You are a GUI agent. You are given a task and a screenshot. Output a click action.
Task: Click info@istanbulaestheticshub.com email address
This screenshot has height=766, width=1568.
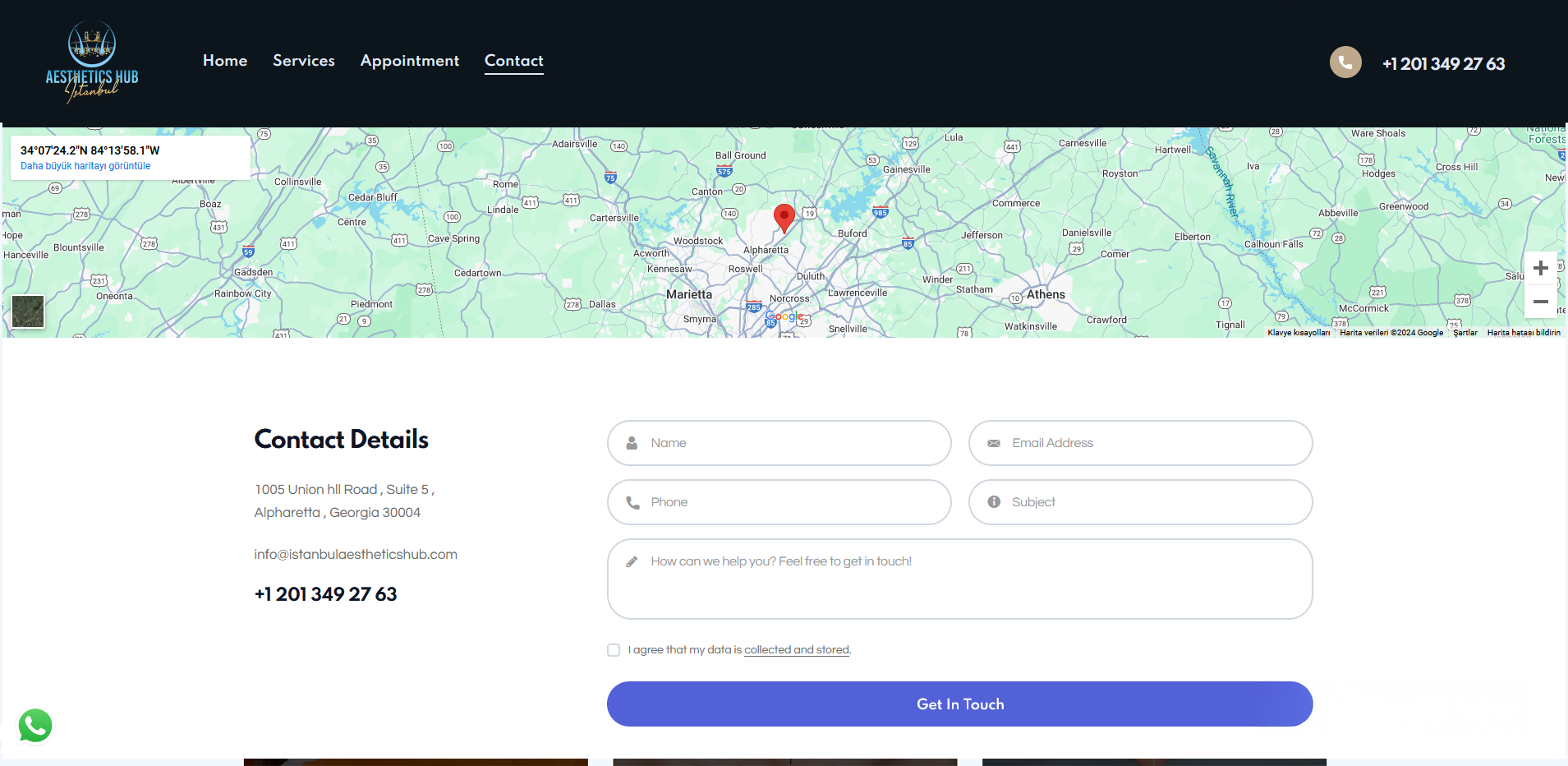(356, 555)
